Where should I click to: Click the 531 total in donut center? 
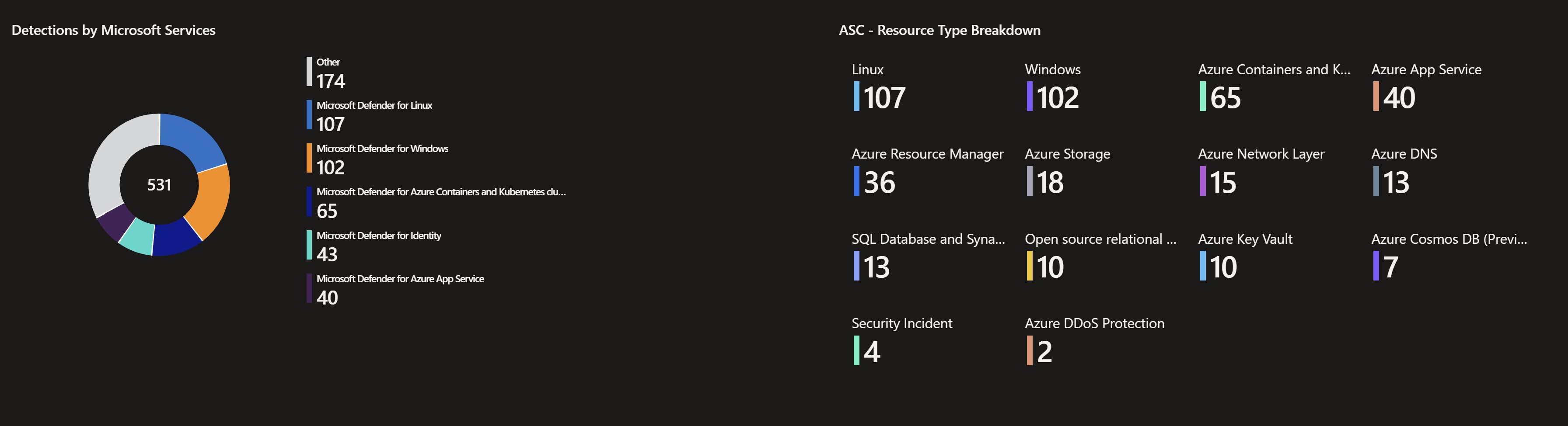point(159,185)
